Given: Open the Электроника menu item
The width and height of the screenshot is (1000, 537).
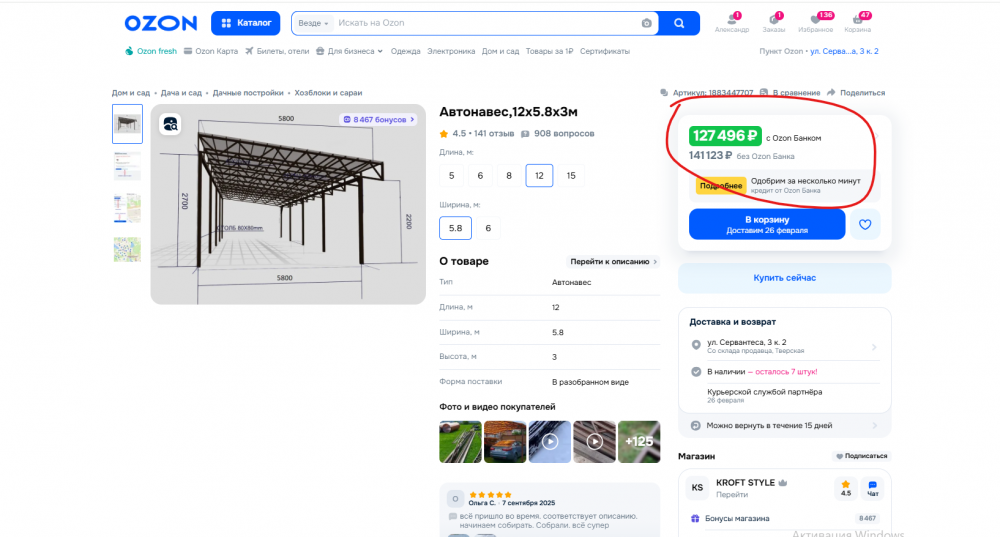Looking at the screenshot, I should tap(451, 51).
